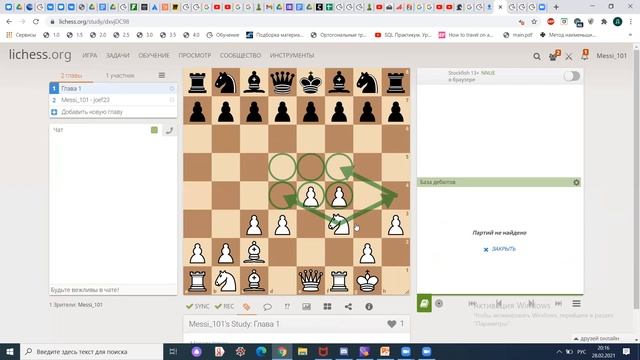This screenshot has width=640, height=360.
Task: Select chapter Глава 1
Action: click(x=113, y=89)
